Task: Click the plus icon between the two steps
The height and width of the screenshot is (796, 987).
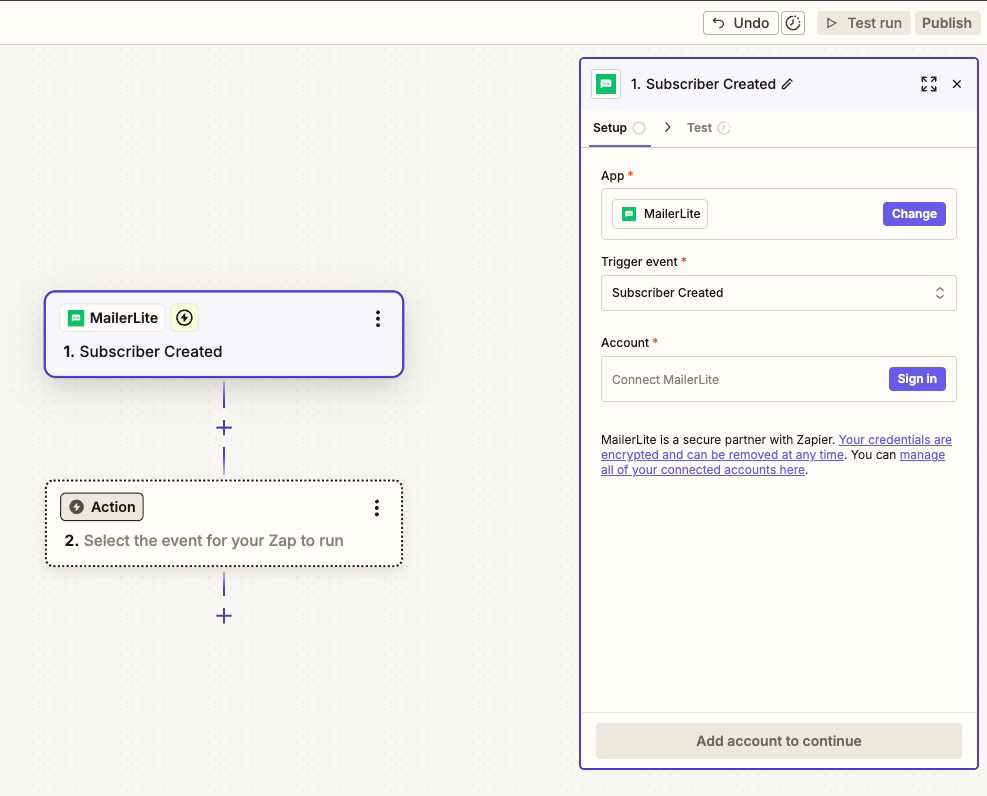Action: click(x=223, y=427)
